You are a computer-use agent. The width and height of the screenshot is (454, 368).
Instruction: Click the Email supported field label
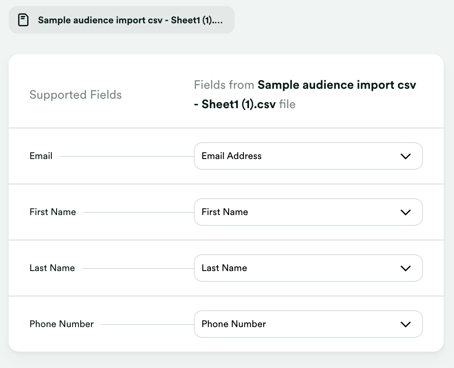tap(41, 156)
